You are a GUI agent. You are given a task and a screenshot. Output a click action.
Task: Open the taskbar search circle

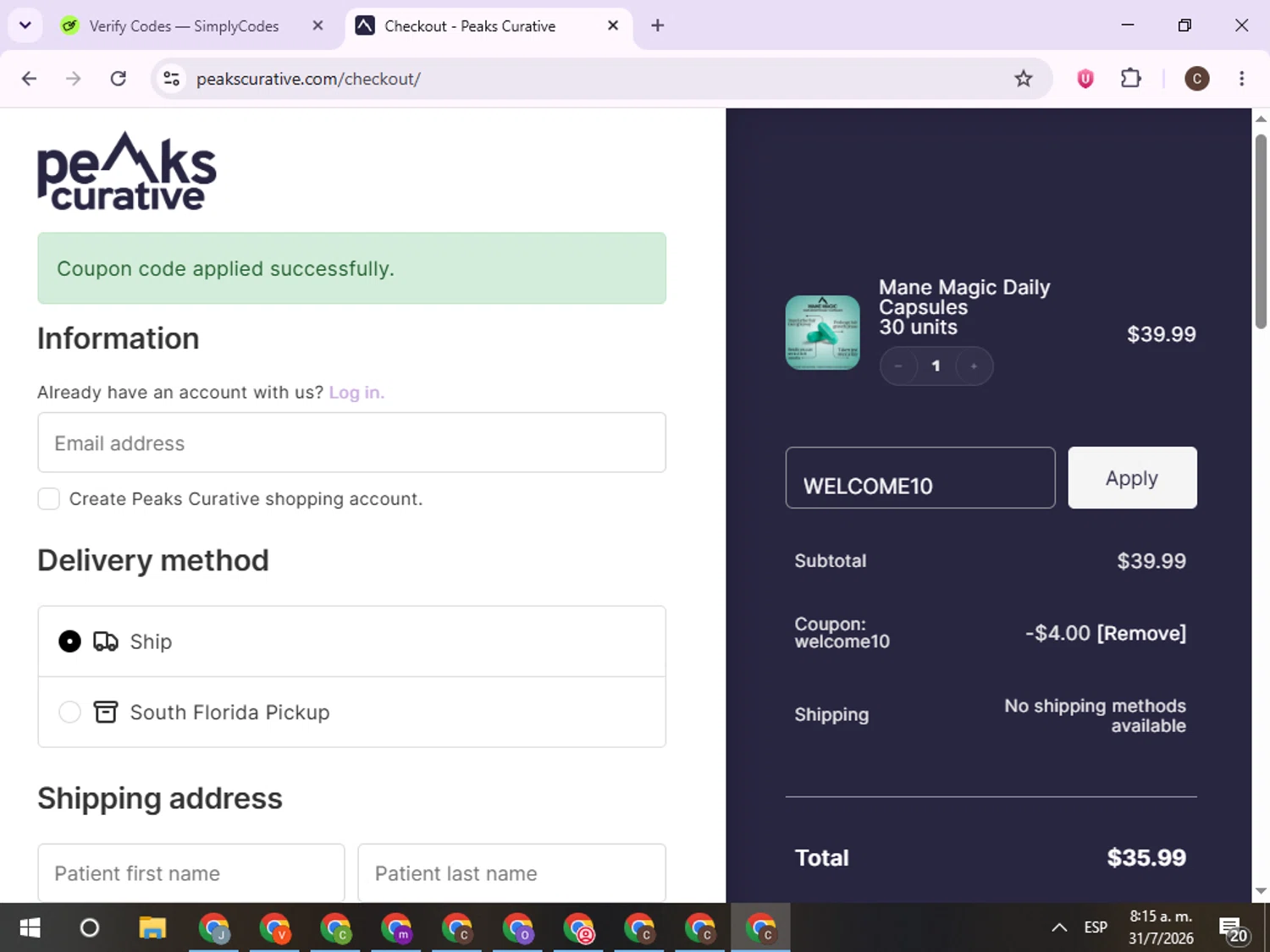[x=90, y=928]
